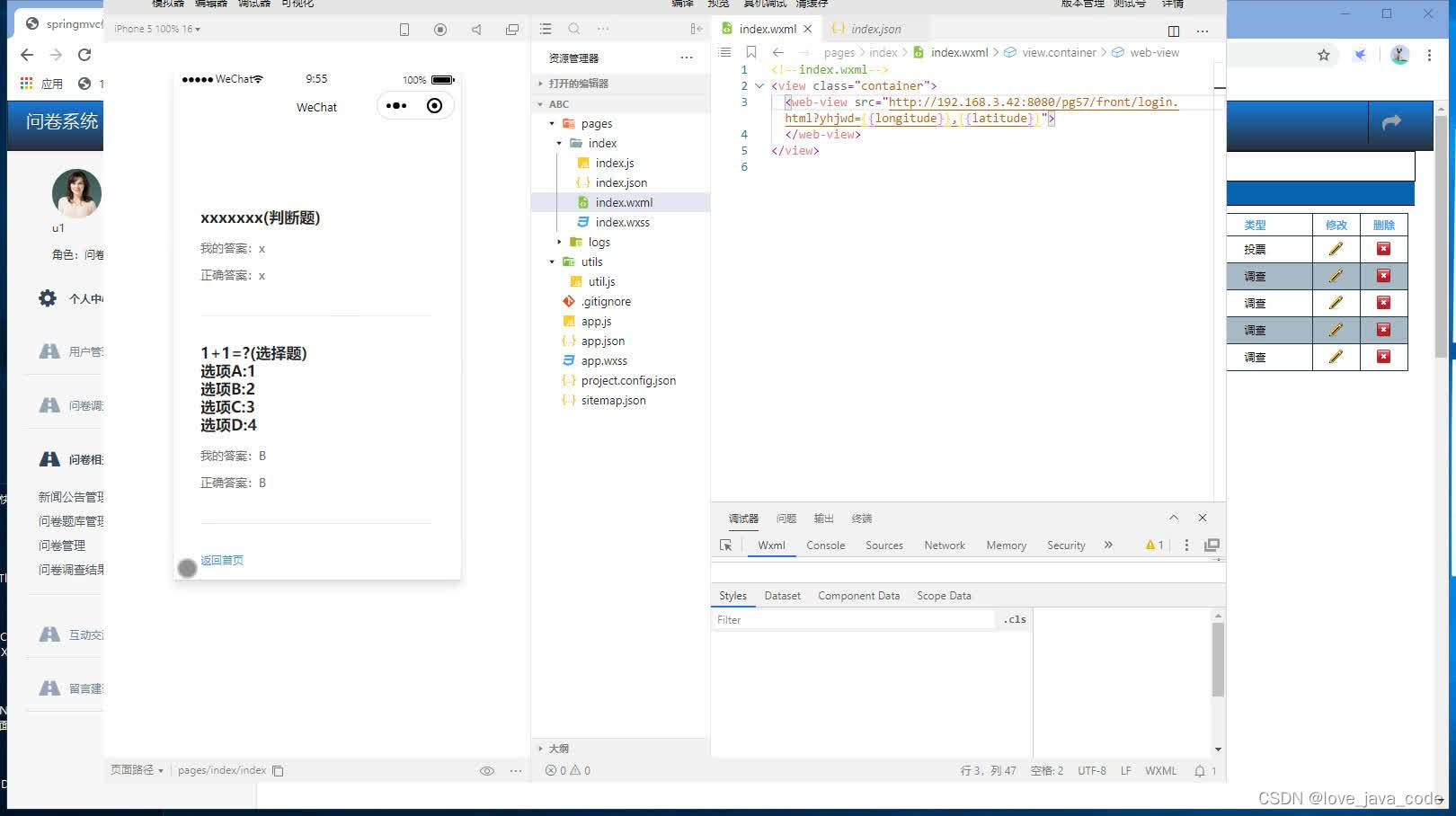Image resolution: width=1456 pixels, height=816 pixels.
Task: Collapse the utils folder
Action: [x=552, y=262]
